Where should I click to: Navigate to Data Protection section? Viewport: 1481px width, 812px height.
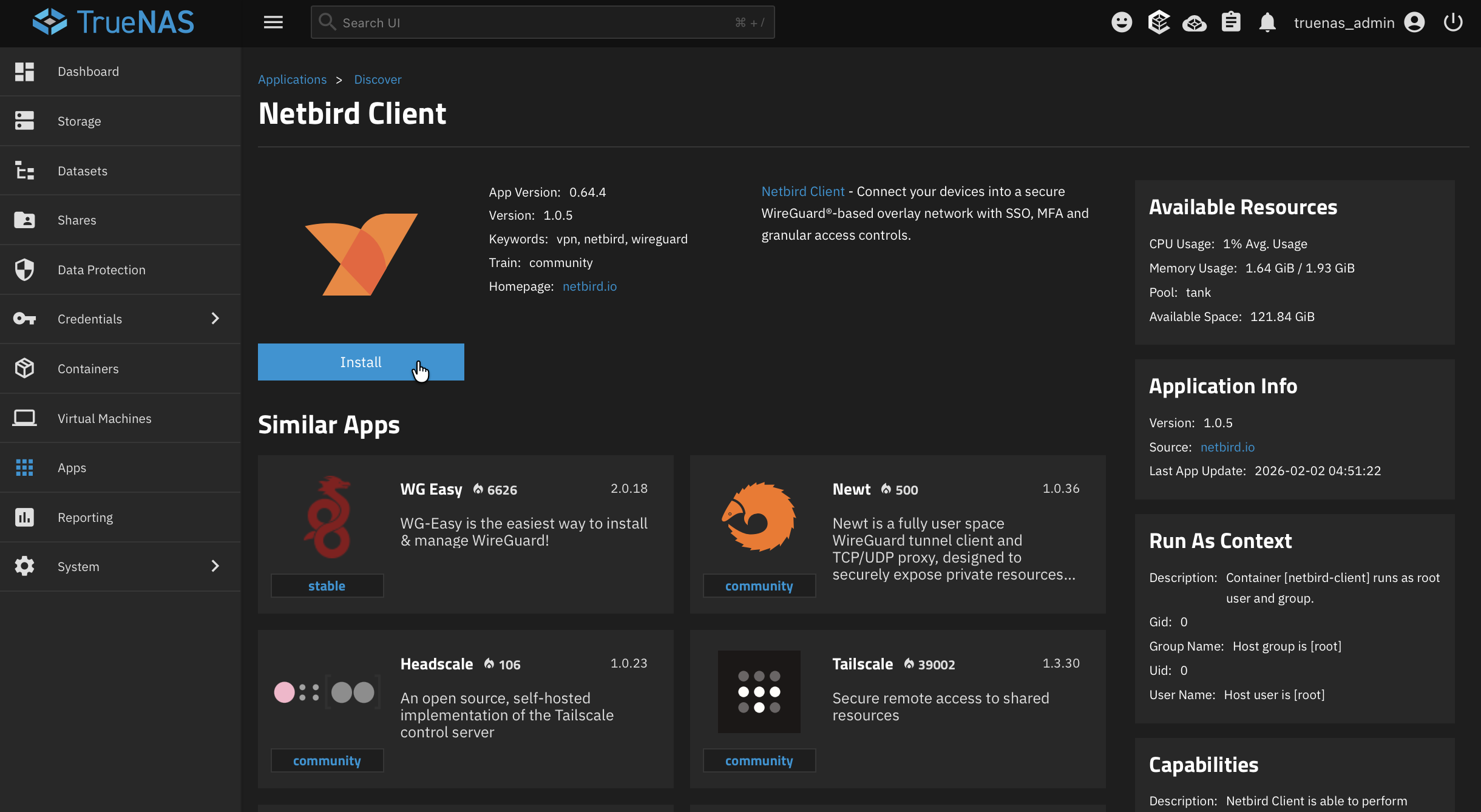click(x=101, y=269)
